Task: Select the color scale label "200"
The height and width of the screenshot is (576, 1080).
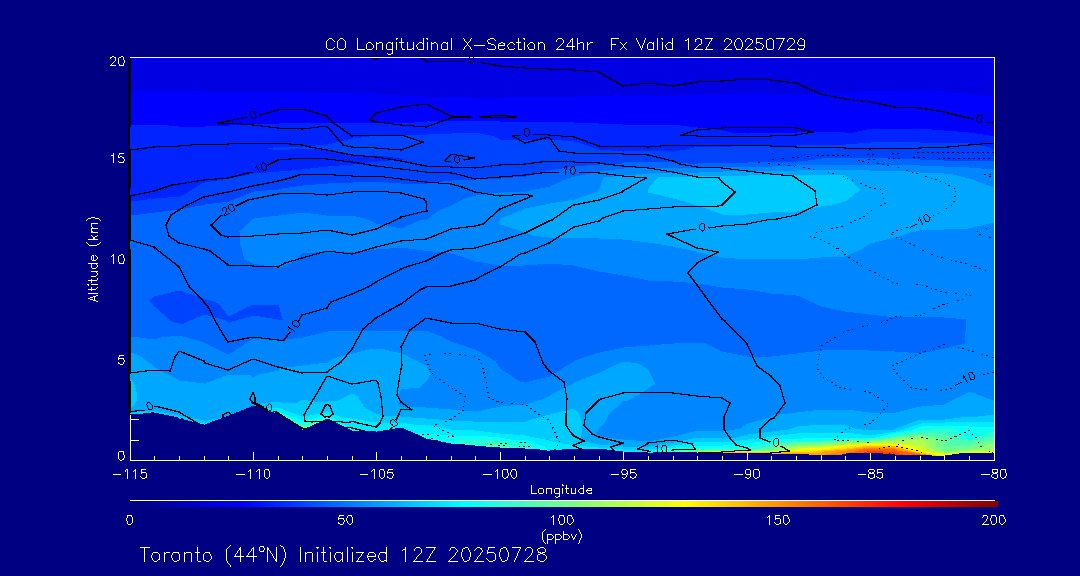Action: click(994, 520)
